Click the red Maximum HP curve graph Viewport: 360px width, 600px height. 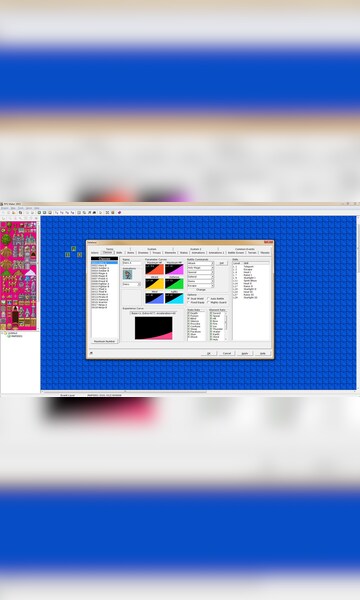click(x=154, y=269)
